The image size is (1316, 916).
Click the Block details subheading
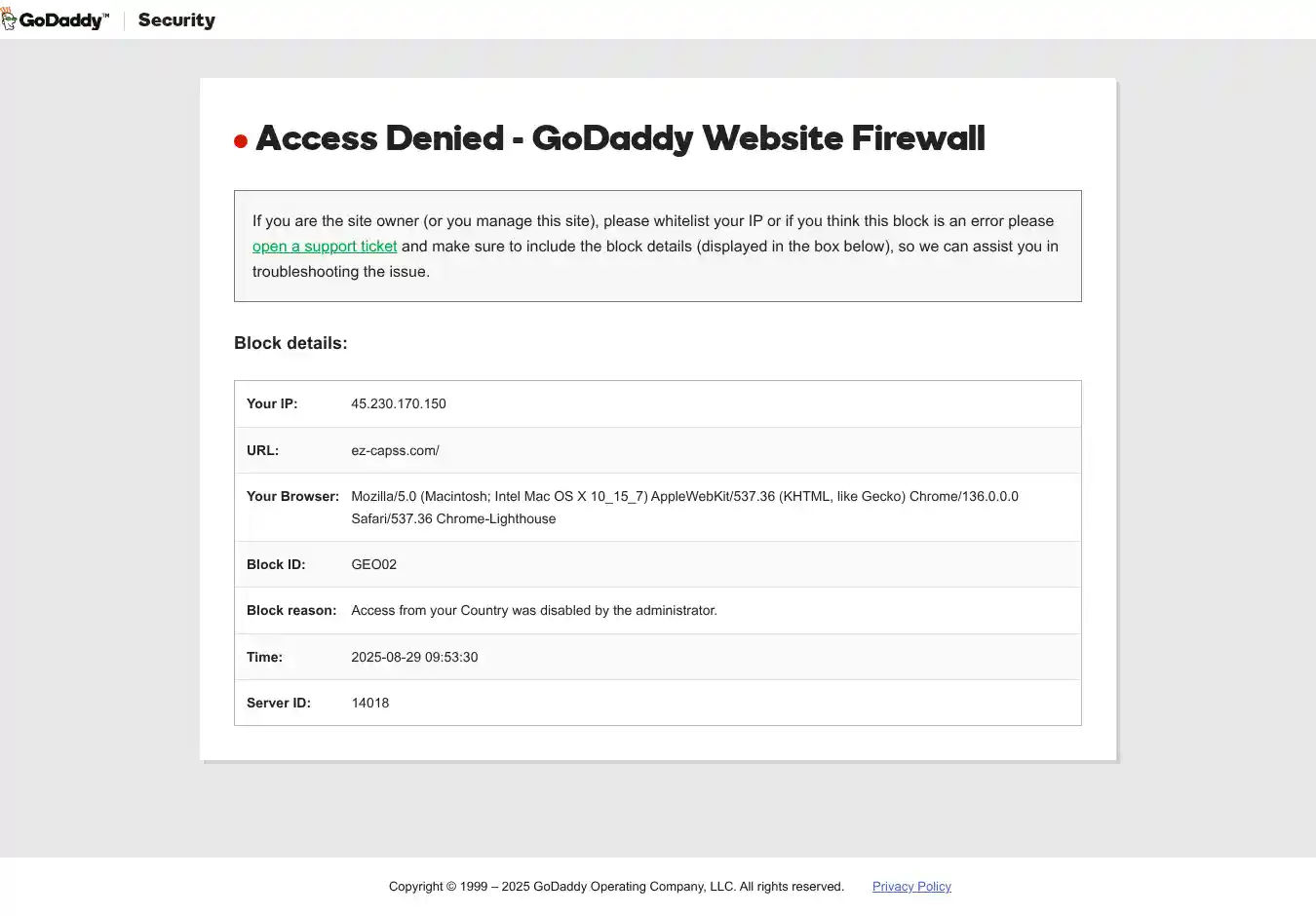[x=290, y=343]
